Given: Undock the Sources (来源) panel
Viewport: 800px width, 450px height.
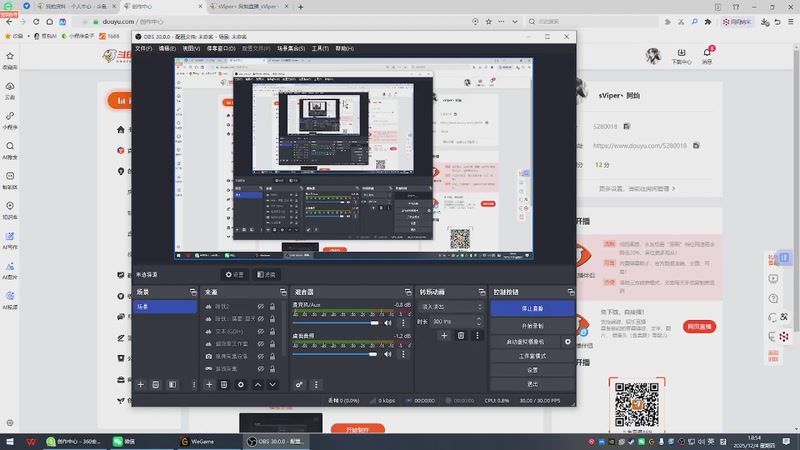Looking at the screenshot, I should coord(283,292).
